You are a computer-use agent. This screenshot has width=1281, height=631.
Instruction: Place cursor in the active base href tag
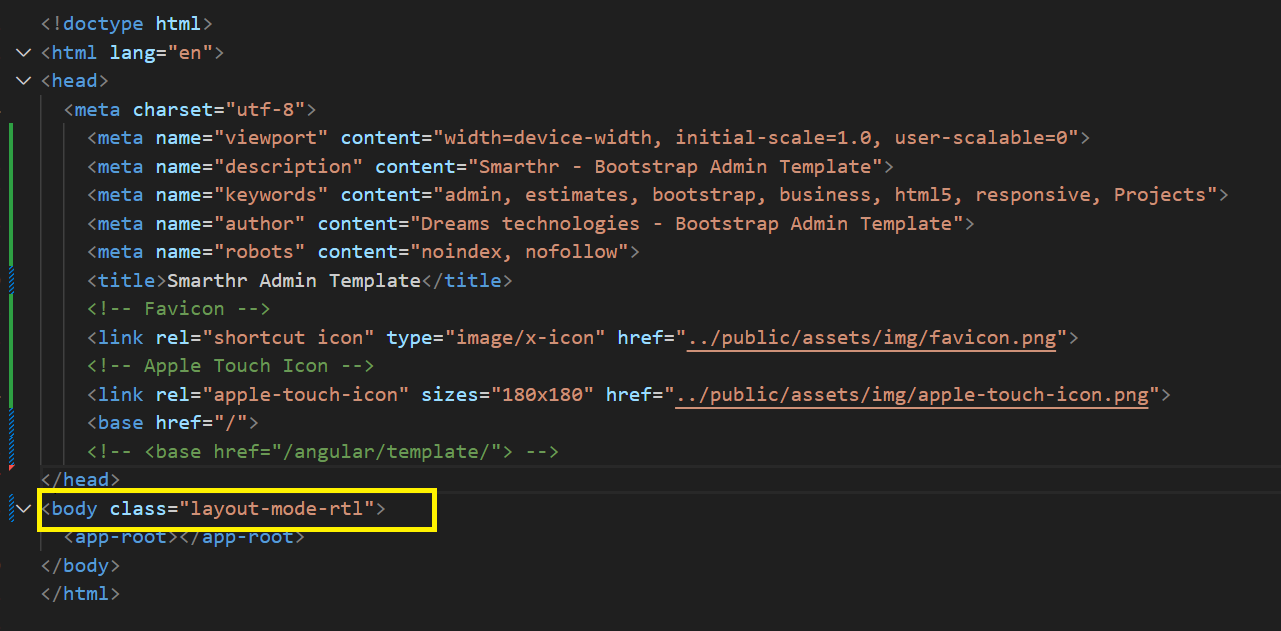172,423
